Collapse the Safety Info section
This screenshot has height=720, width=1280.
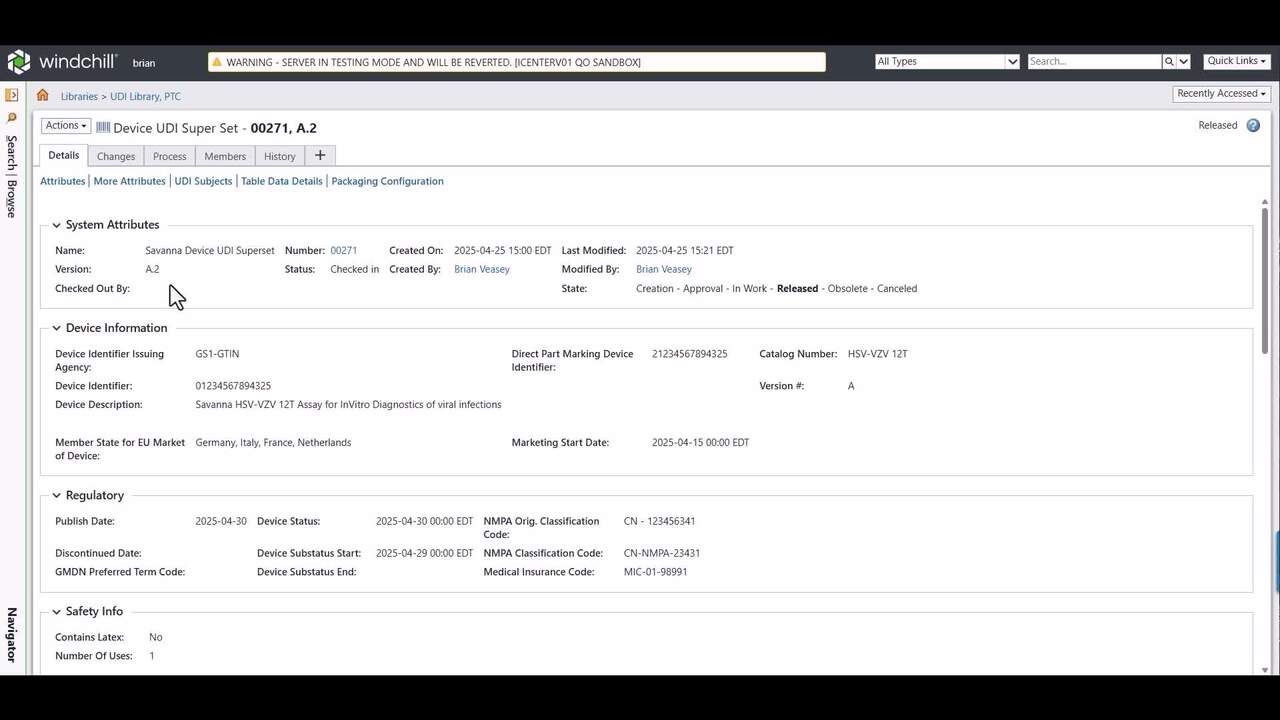point(56,612)
